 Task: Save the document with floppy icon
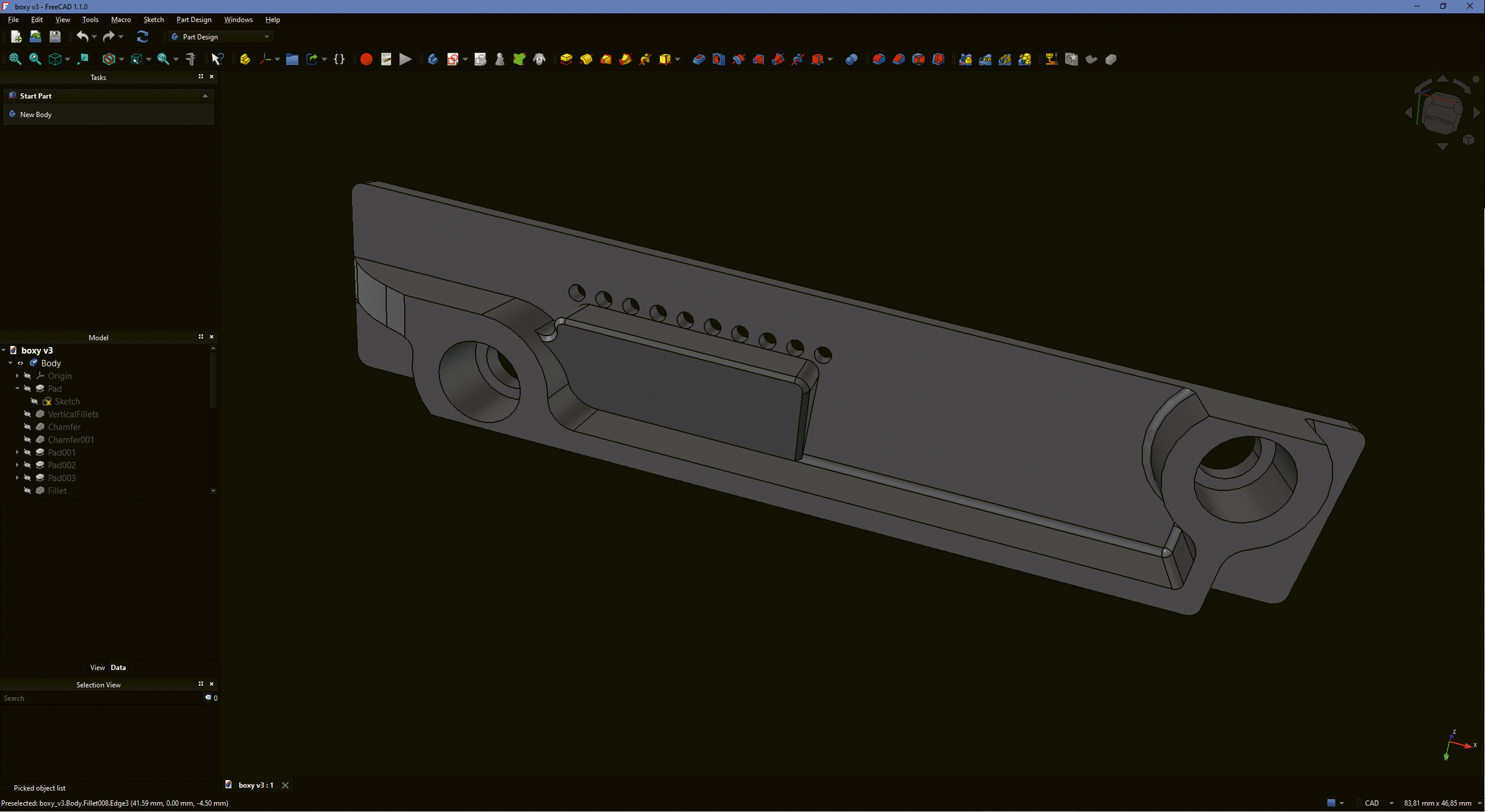[x=55, y=37]
